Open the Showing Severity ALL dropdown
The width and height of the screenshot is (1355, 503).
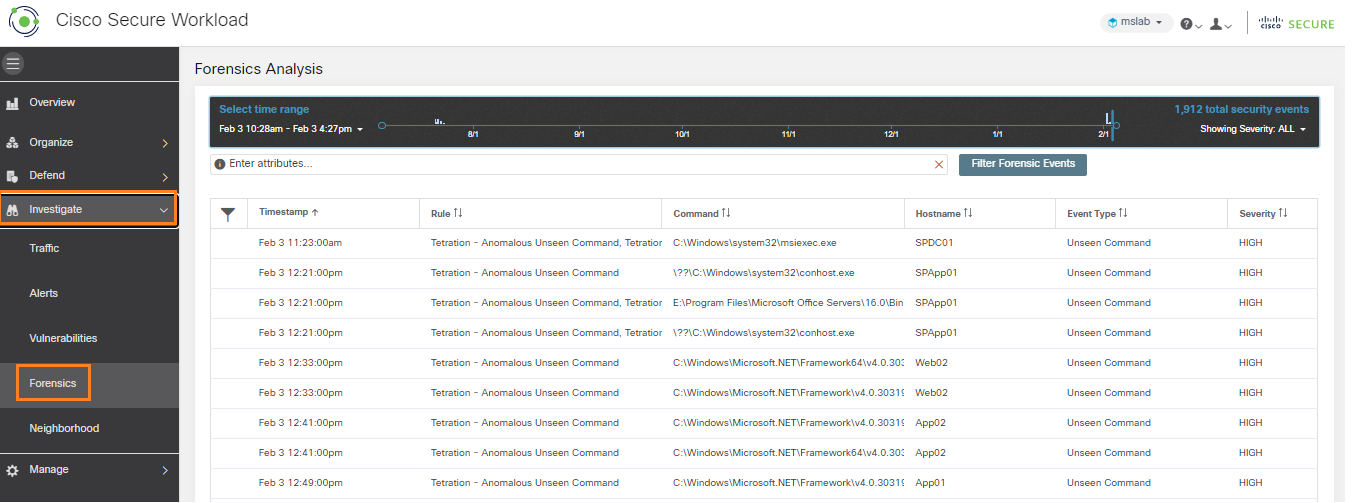[x=1253, y=129]
